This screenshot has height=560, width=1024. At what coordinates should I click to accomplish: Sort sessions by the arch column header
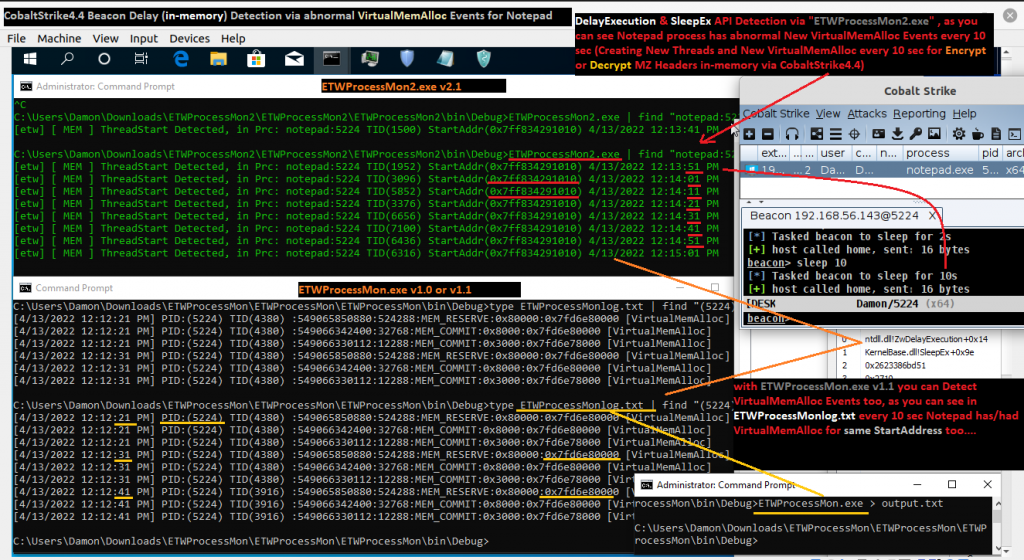click(x=1014, y=153)
